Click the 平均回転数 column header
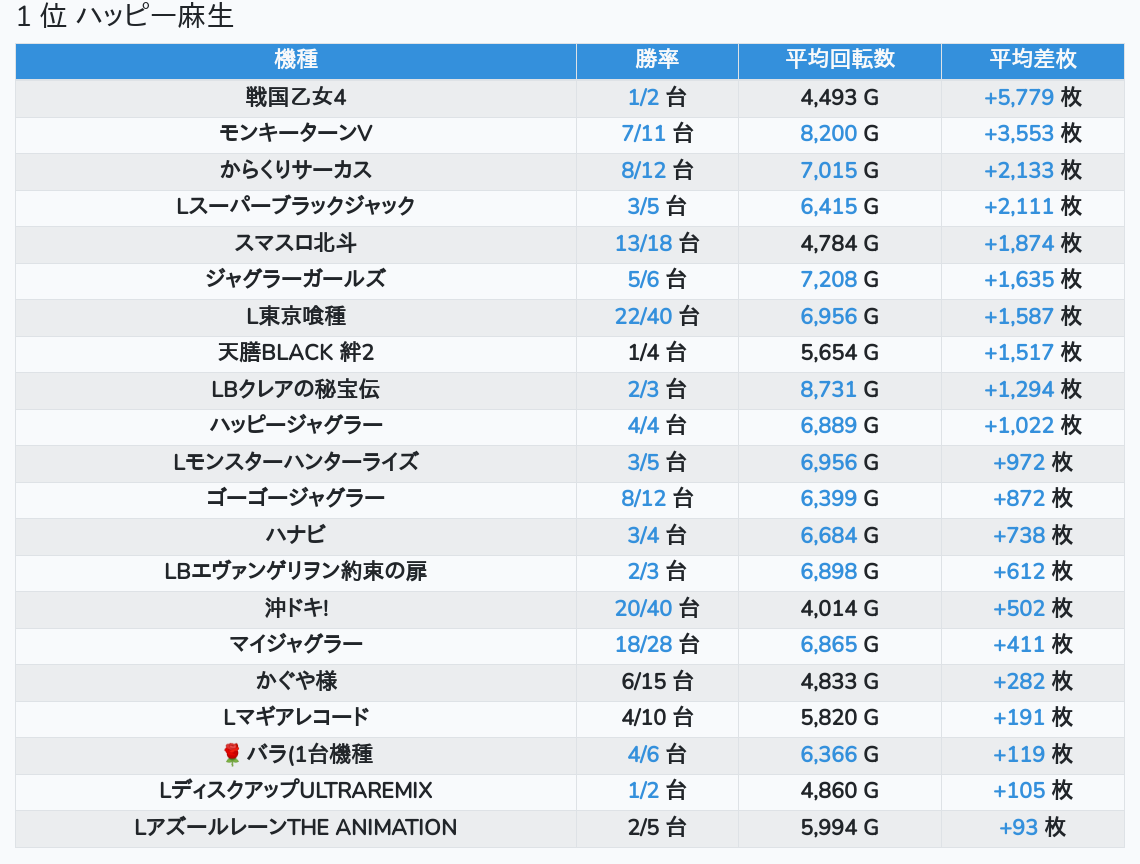The height and width of the screenshot is (864, 1140). (840, 60)
